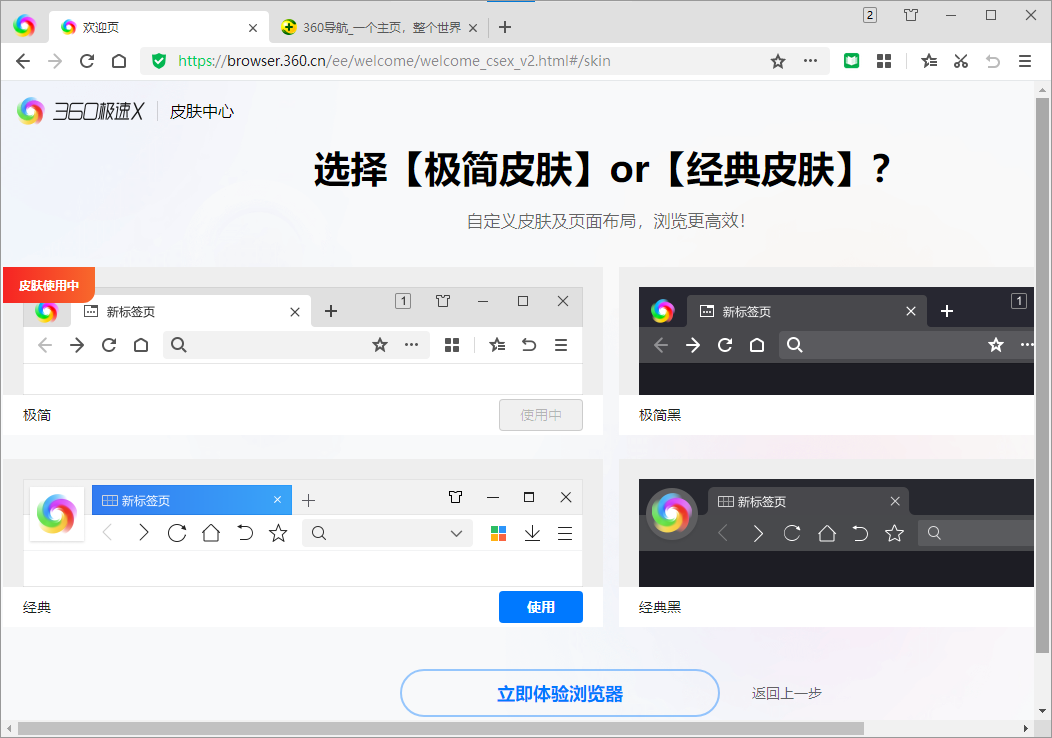Reload the current page
1052x738 pixels.
click(87, 61)
